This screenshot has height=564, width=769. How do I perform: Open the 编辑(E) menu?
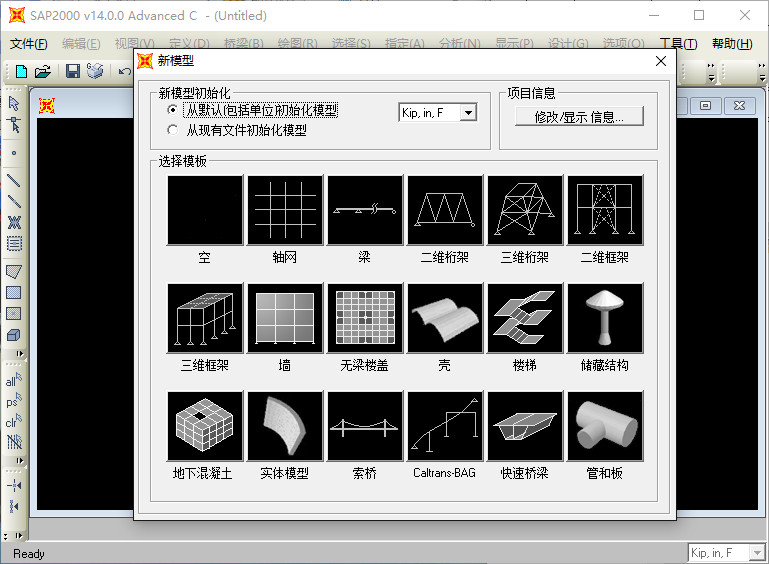coord(81,44)
